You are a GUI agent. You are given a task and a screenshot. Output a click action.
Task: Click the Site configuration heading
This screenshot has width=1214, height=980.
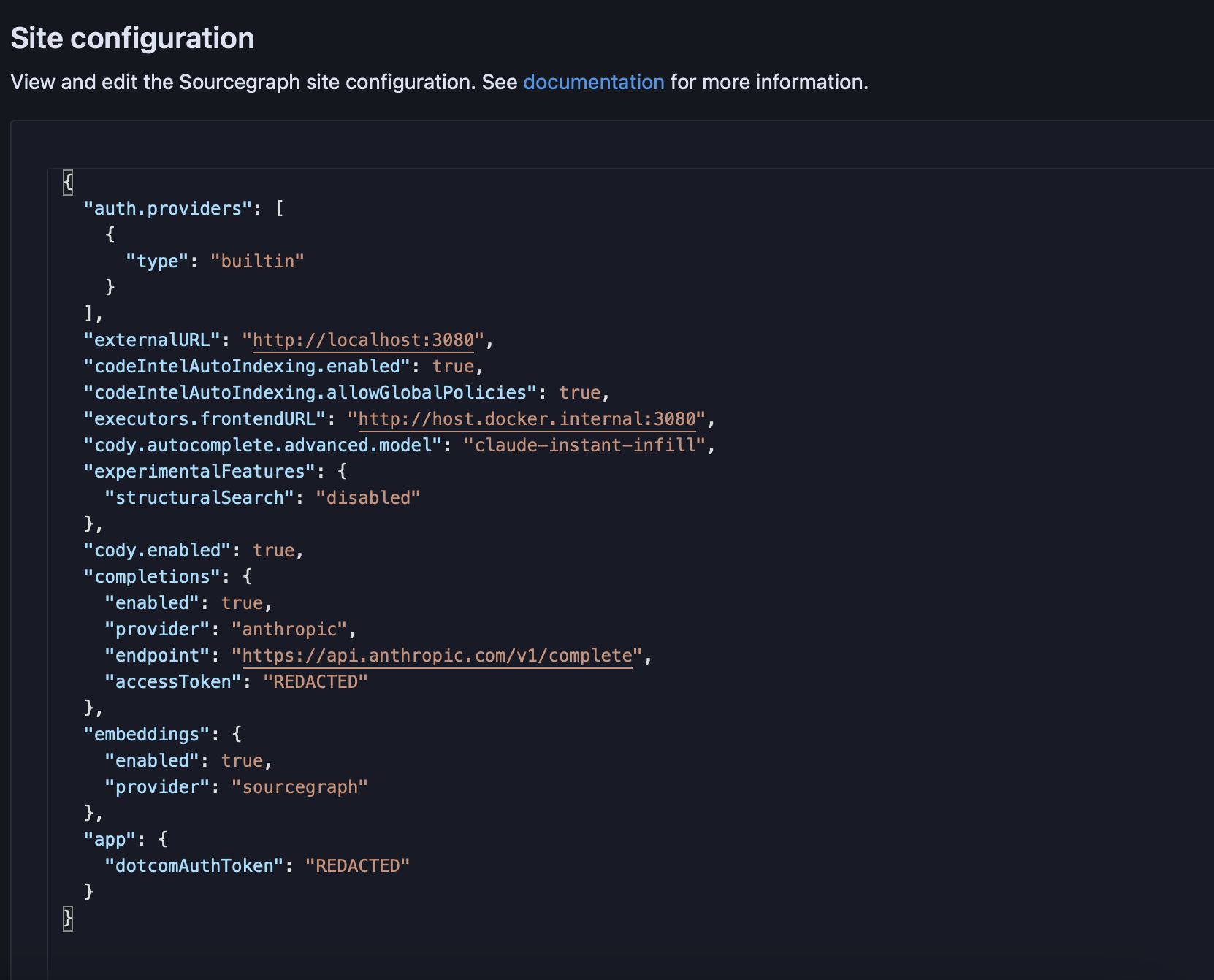tap(131, 37)
